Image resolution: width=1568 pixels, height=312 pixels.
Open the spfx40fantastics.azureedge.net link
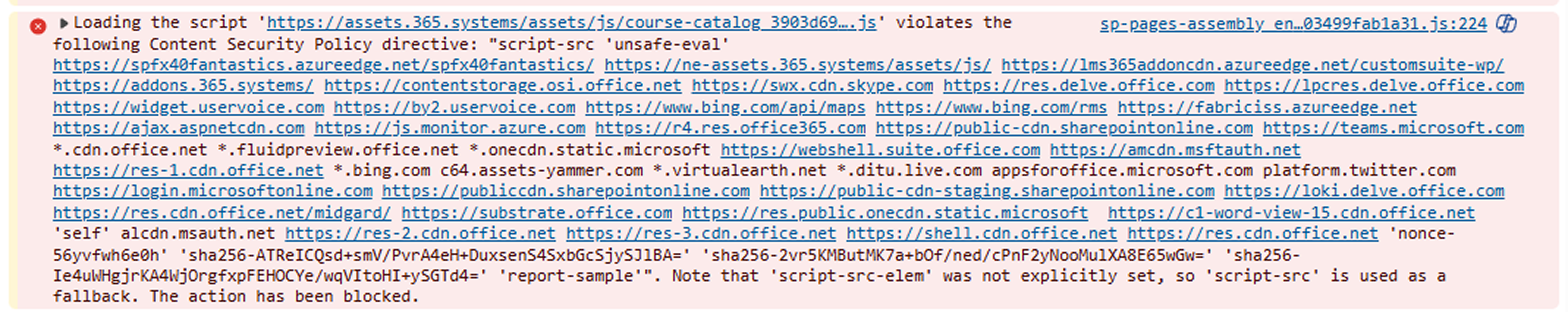coord(323,65)
